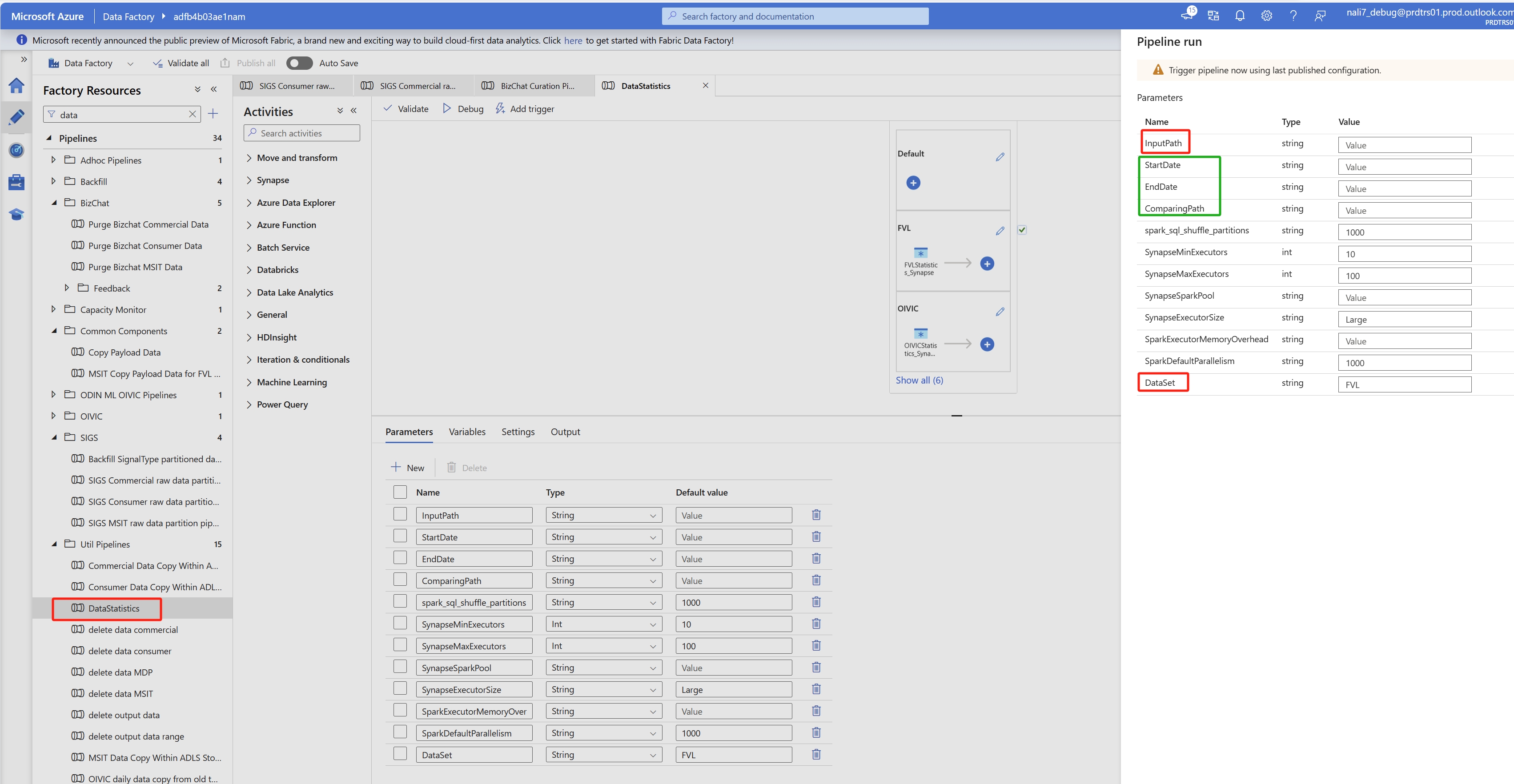This screenshot has height=784, width=1514.
Task: Expand the Feedback folder
Action: (66, 288)
